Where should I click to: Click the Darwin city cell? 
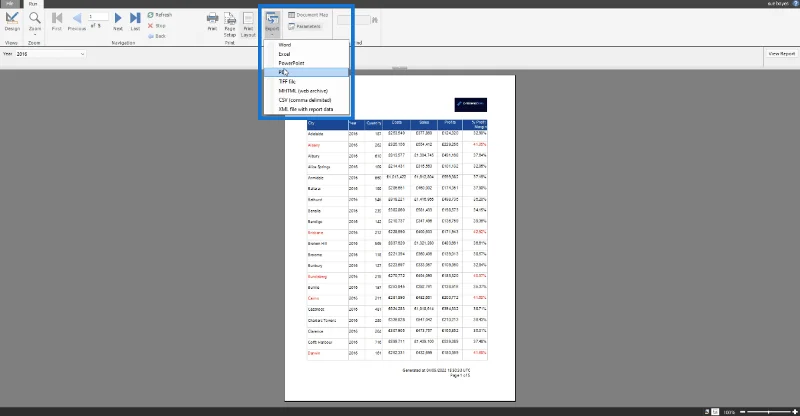pyautogui.click(x=328, y=353)
